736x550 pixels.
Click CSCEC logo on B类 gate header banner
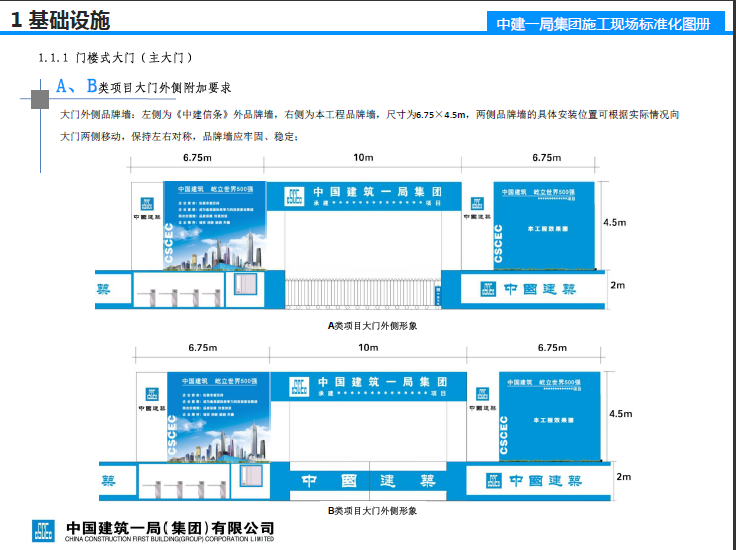[299, 387]
